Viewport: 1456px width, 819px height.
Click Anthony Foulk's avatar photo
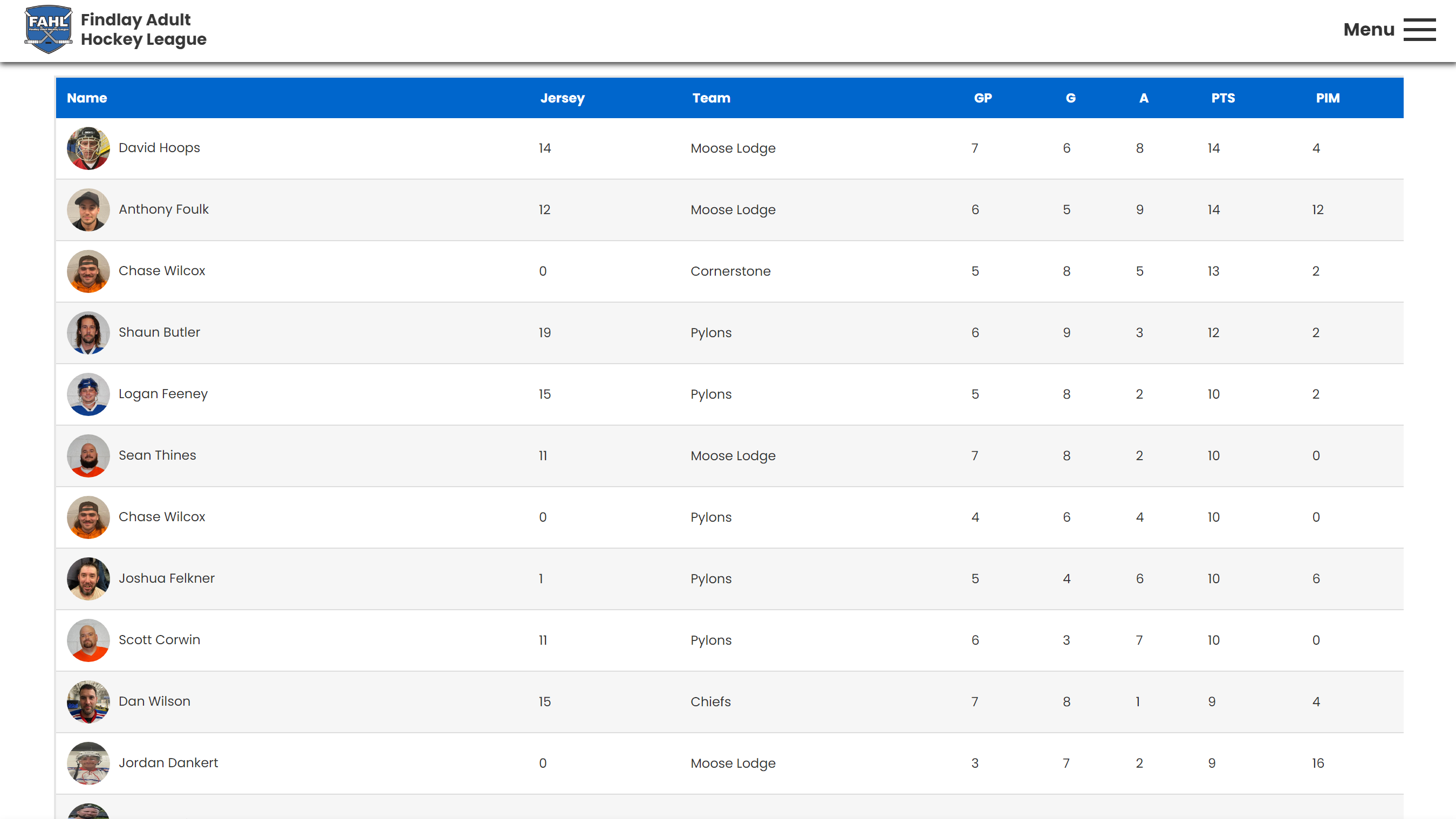[88, 210]
